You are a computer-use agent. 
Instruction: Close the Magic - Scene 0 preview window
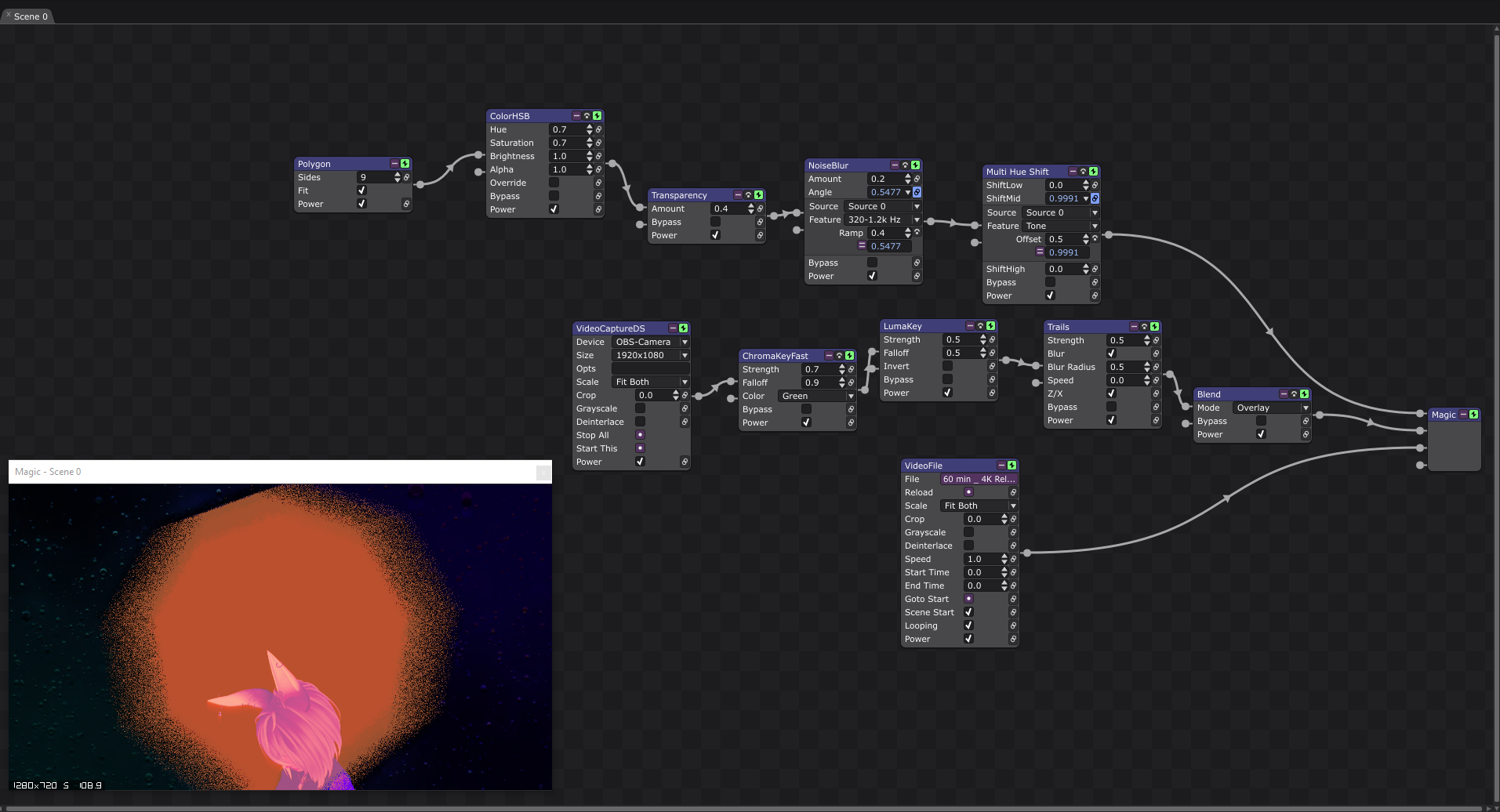[x=543, y=472]
